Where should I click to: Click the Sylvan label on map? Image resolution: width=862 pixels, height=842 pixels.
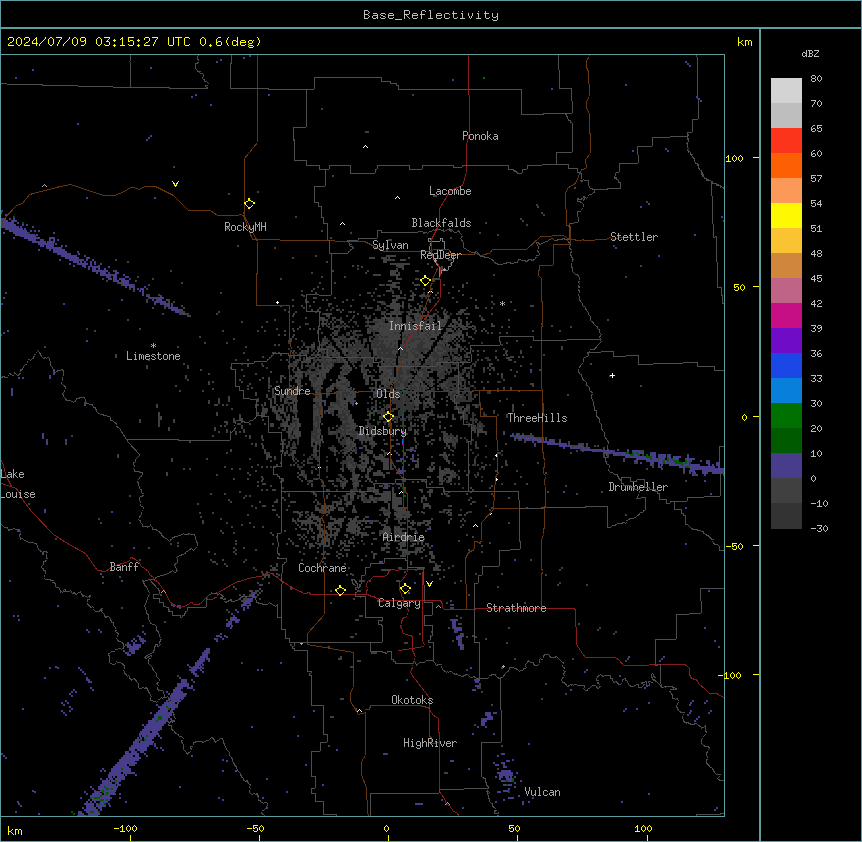coord(390,245)
